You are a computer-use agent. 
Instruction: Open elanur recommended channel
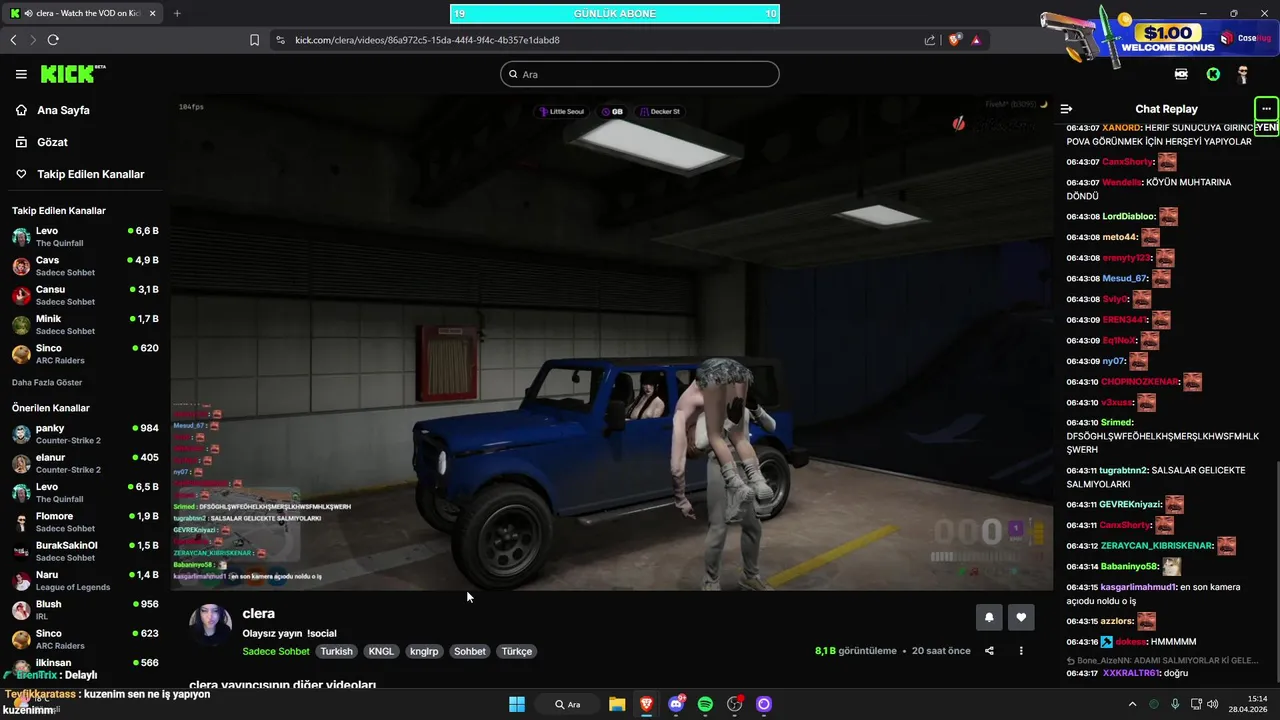(85, 463)
